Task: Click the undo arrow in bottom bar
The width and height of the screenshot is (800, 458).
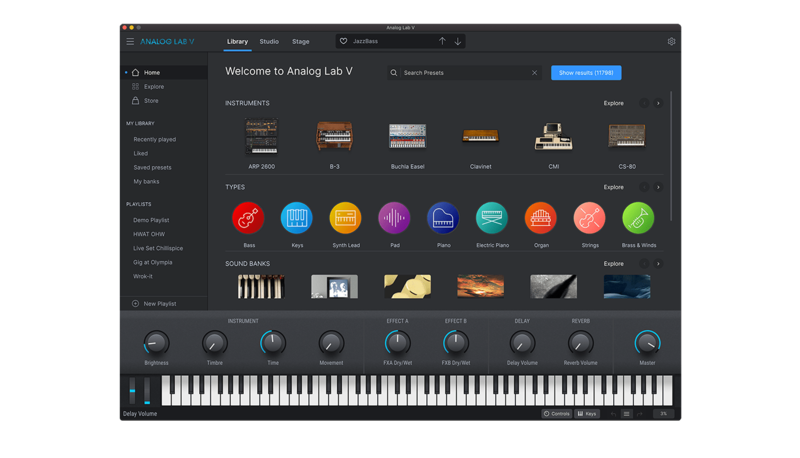Action: [613, 414]
